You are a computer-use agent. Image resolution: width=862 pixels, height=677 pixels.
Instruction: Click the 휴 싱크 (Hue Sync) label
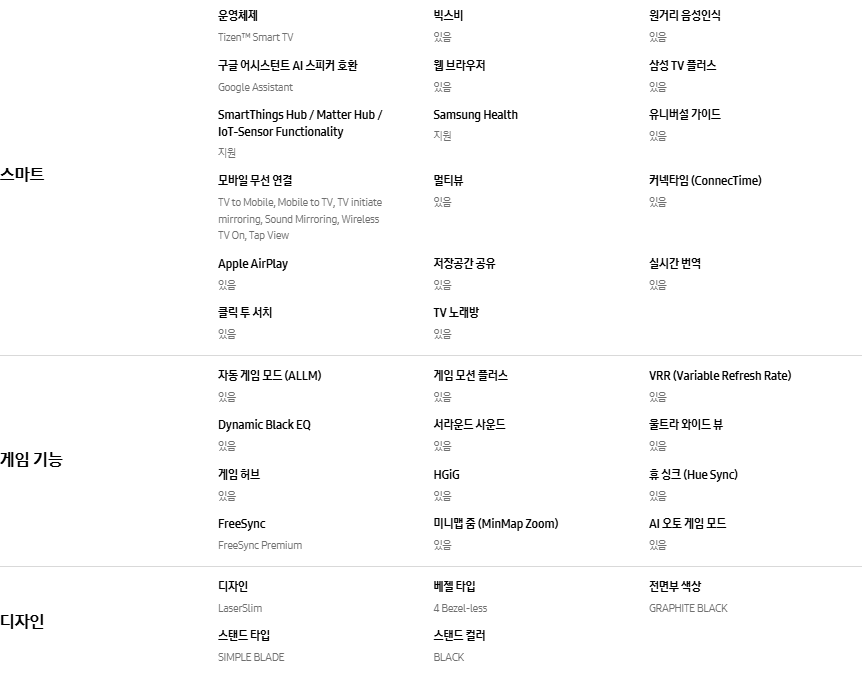tap(693, 475)
